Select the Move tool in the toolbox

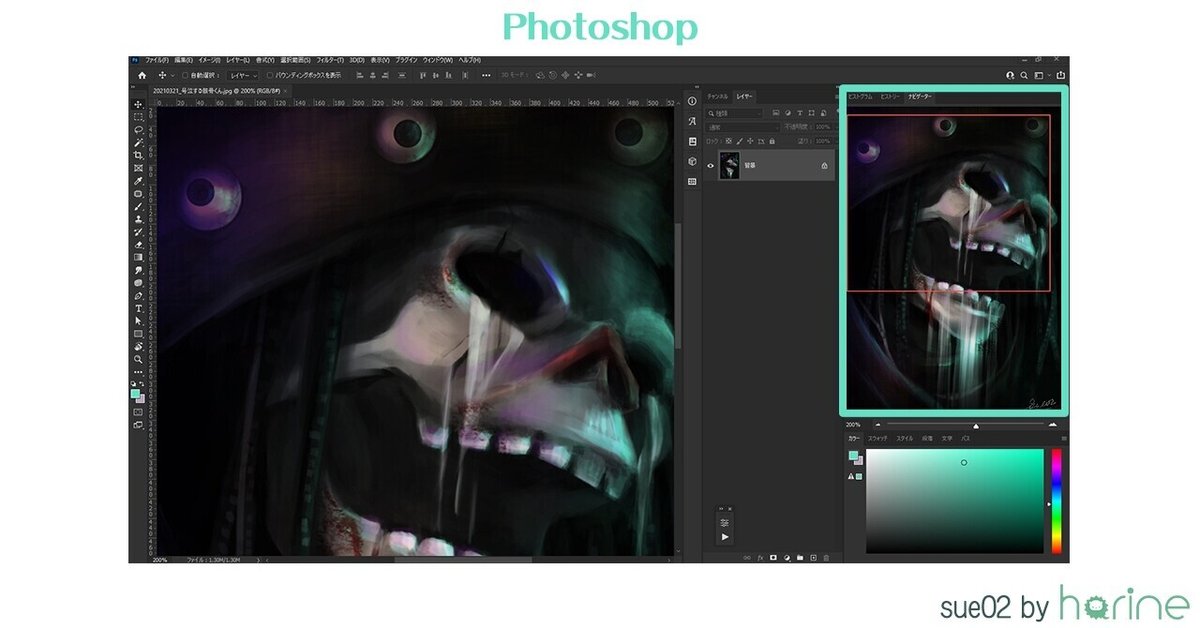tap(138, 104)
